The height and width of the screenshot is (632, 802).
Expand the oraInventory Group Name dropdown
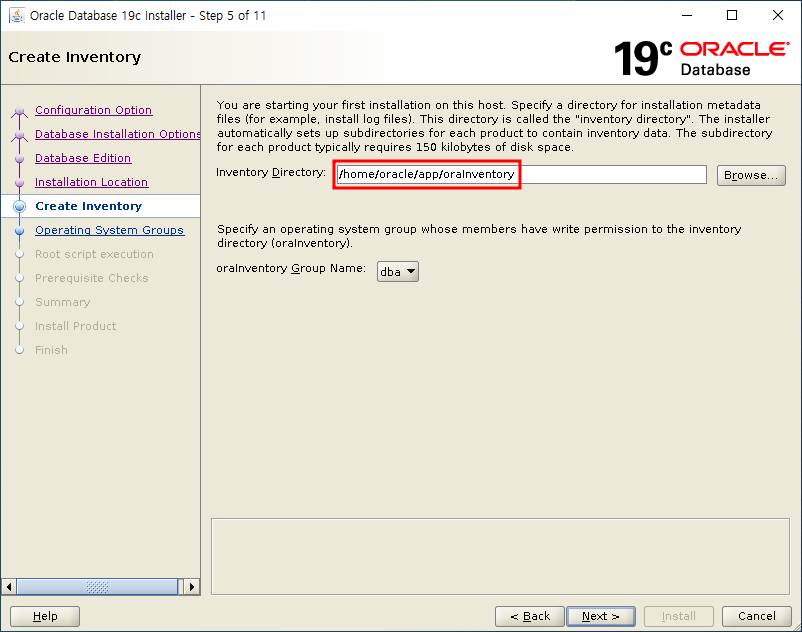tap(397, 272)
